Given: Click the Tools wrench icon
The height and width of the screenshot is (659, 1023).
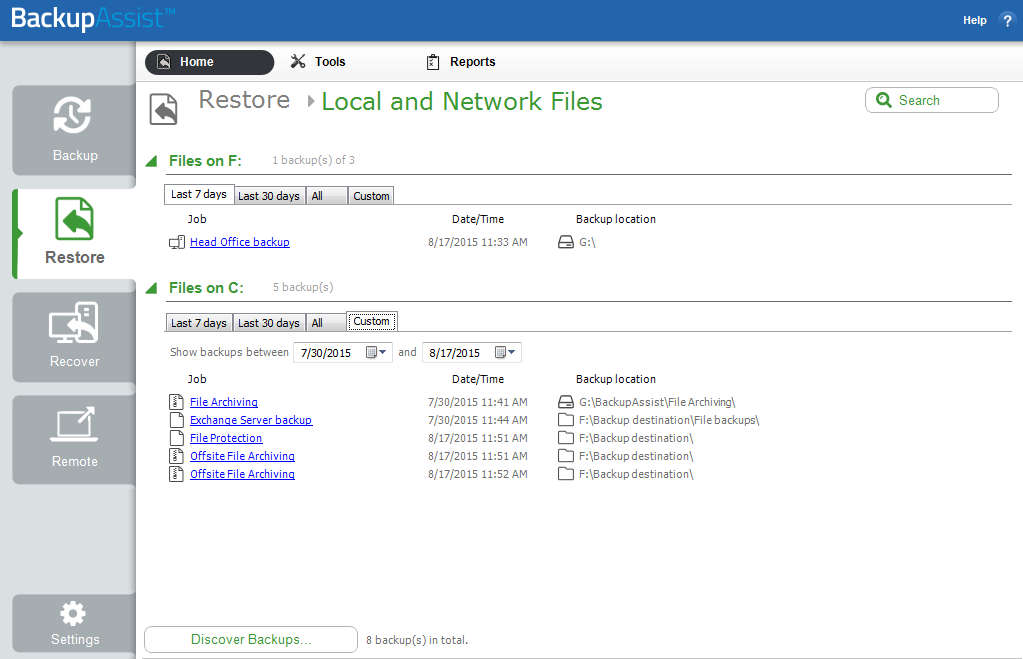Looking at the screenshot, I should tap(298, 61).
